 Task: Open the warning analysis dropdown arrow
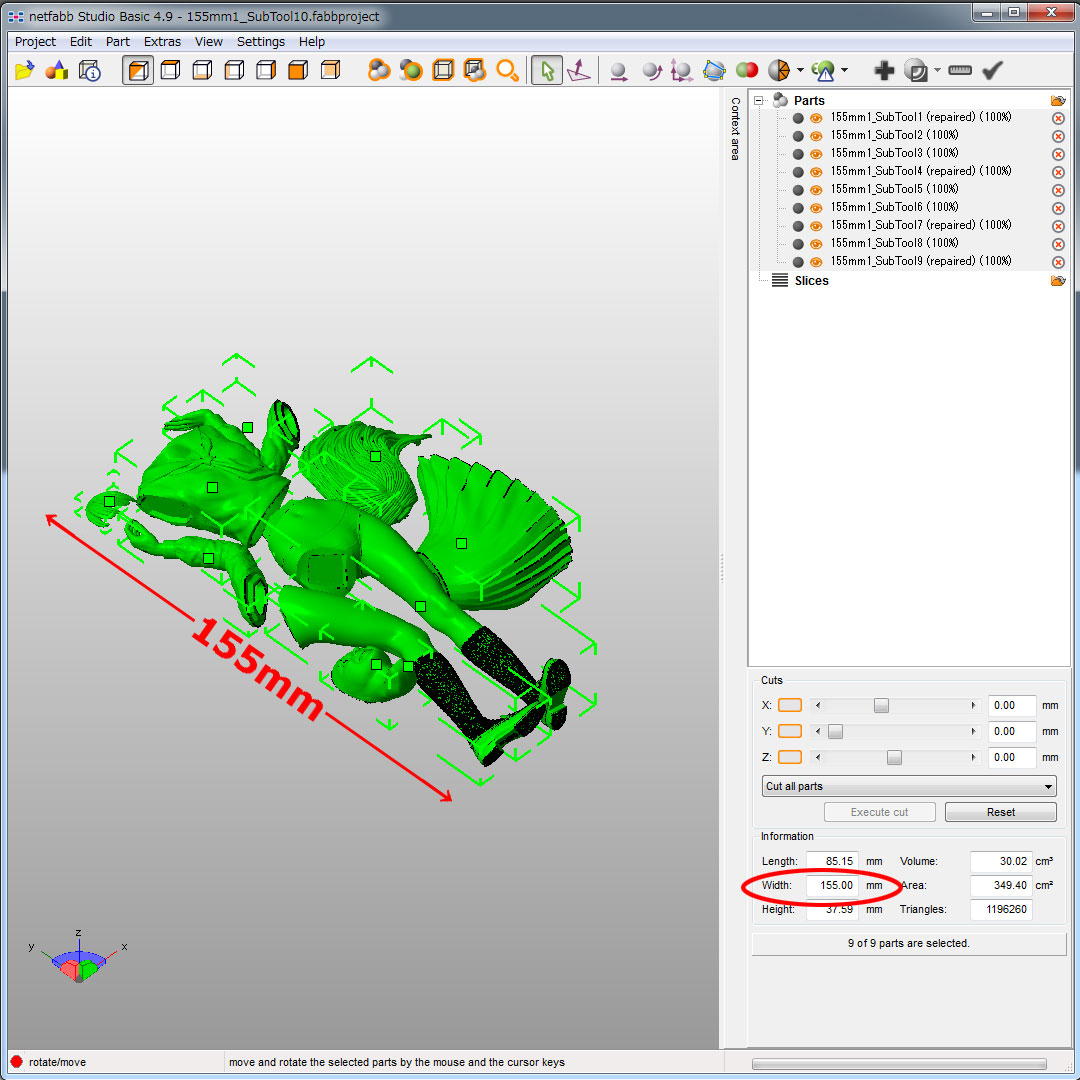[x=844, y=70]
